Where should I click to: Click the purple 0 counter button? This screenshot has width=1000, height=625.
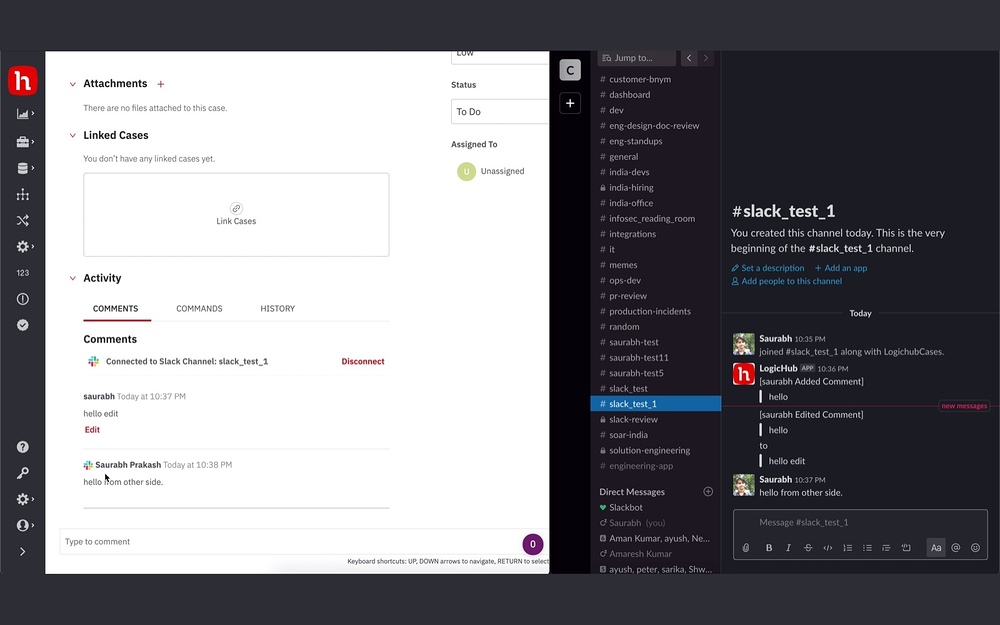click(533, 544)
